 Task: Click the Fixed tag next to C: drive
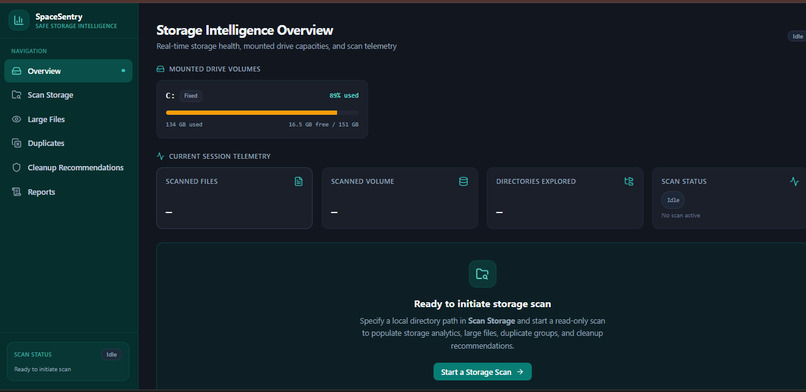(191, 96)
